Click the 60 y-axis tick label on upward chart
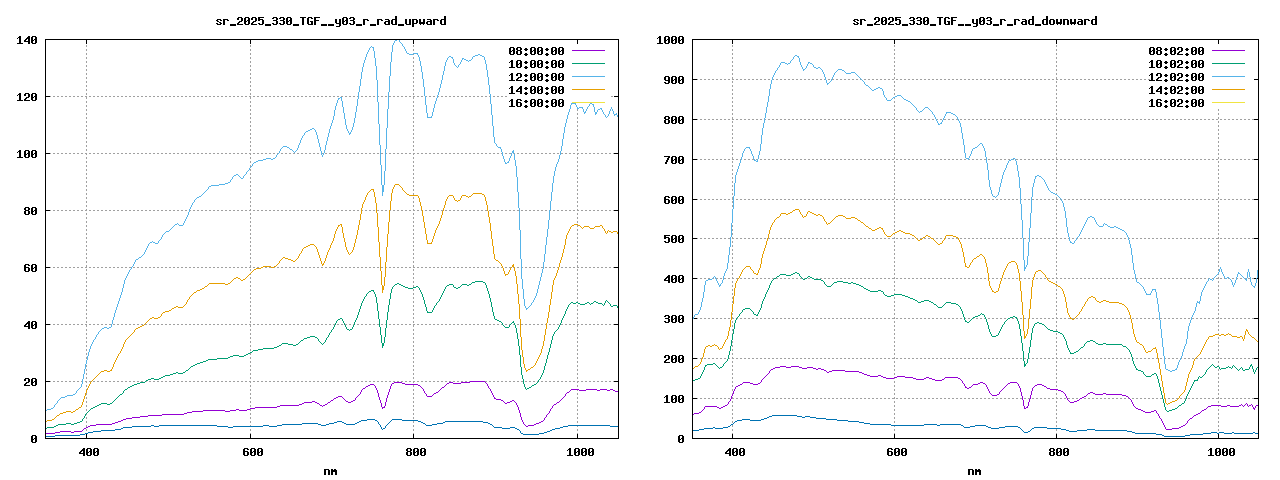The image size is (1280, 480). 30,268
